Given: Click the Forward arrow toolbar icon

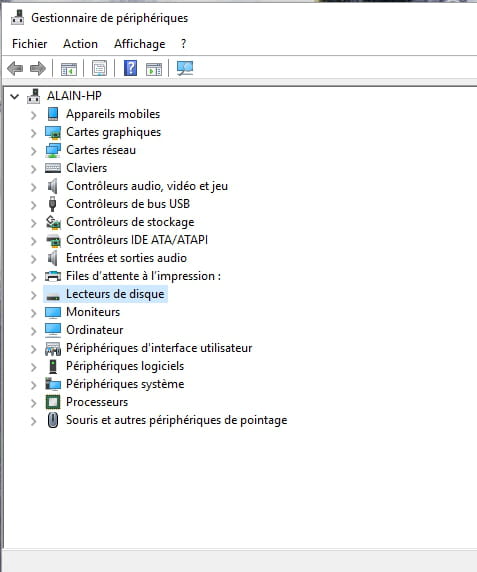Looking at the screenshot, I should coord(38,68).
